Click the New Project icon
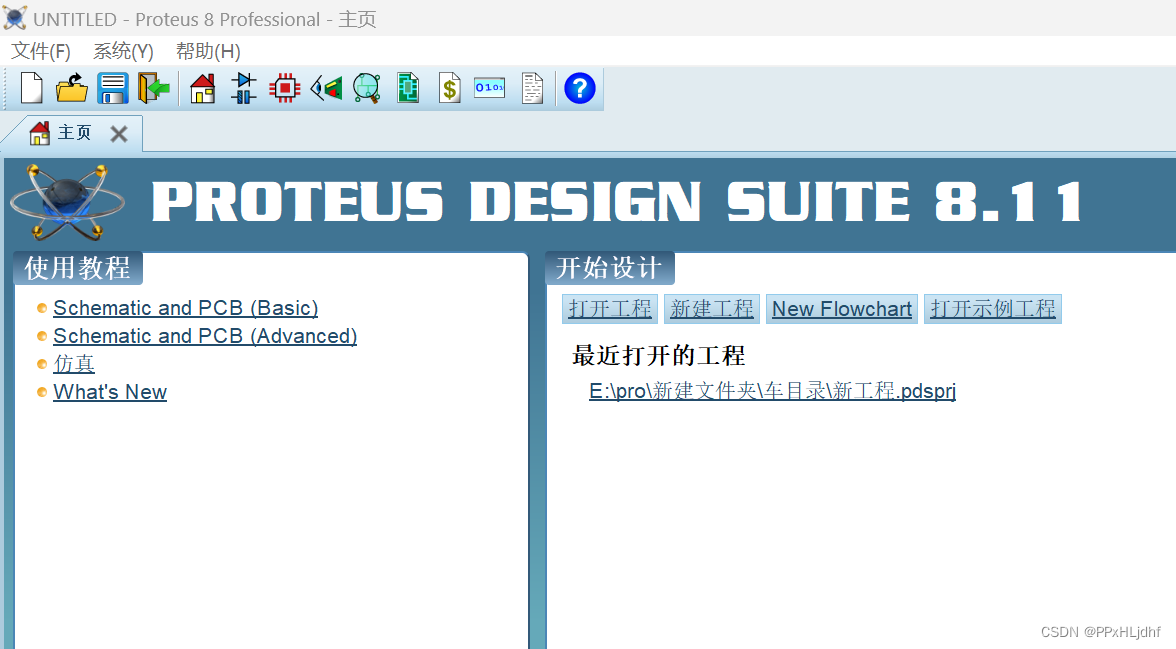The height and width of the screenshot is (649, 1176). click(x=32, y=89)
